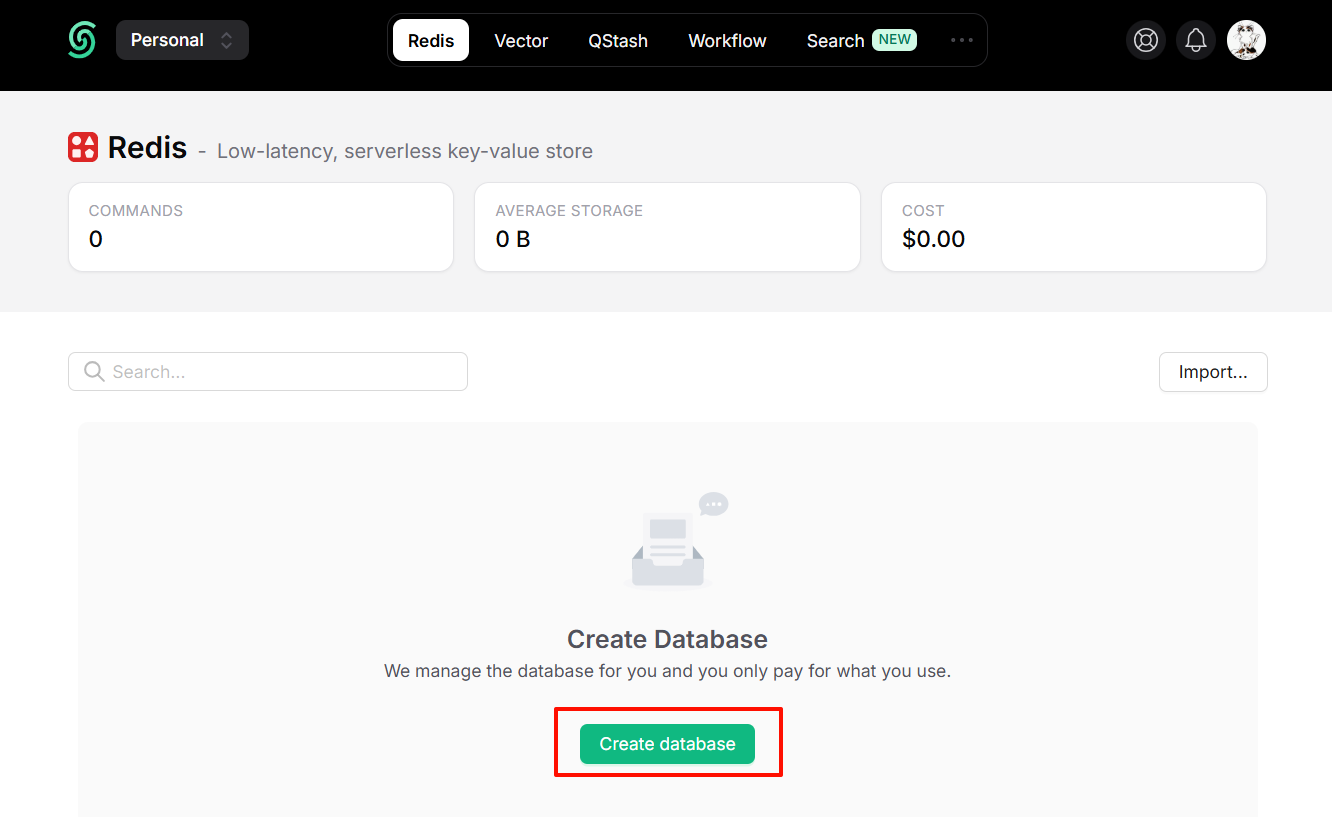The image size is (1332, 817).
Task: Select the Redis tab
Action: (431, 40)
